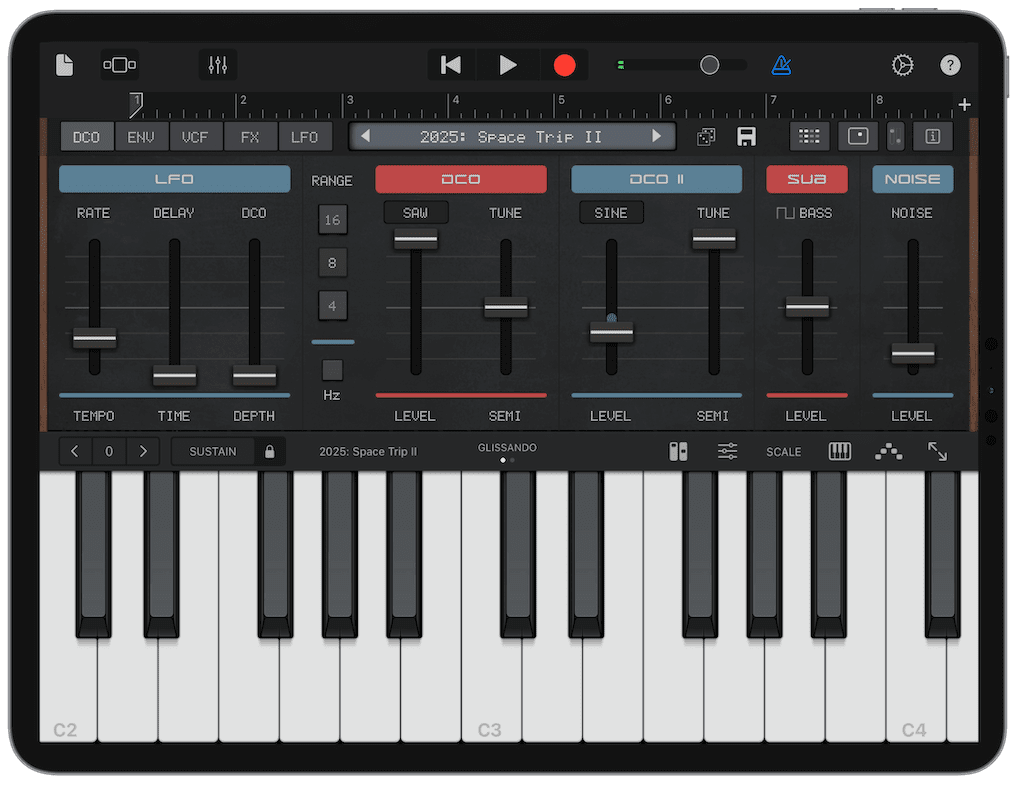1024x790 pixels.
Task: Click the LFO RATE slider handle
Action: pyautogui.click(x=95, y=338)
